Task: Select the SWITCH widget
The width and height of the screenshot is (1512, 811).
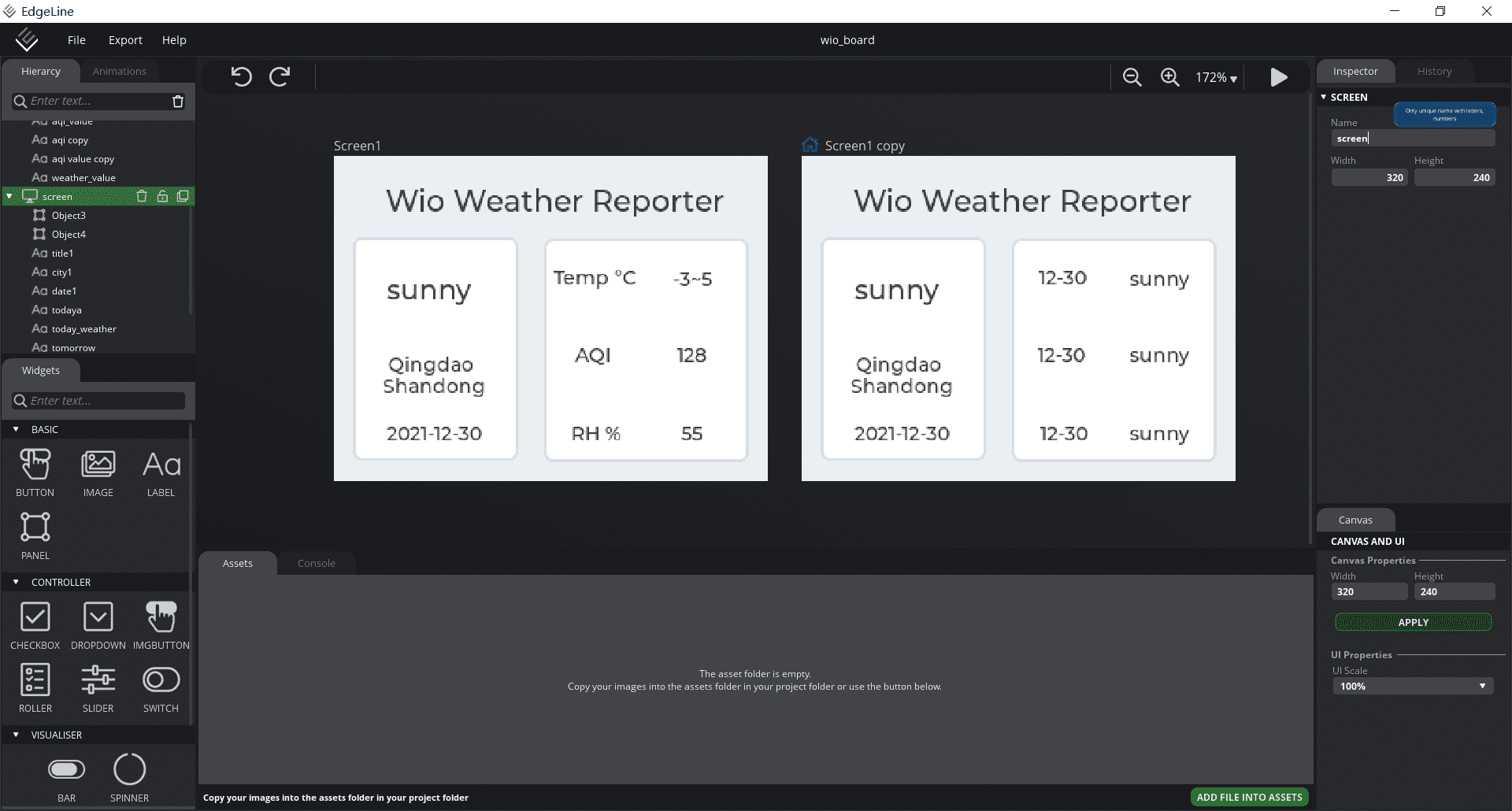Action: [x=161, y=688]
